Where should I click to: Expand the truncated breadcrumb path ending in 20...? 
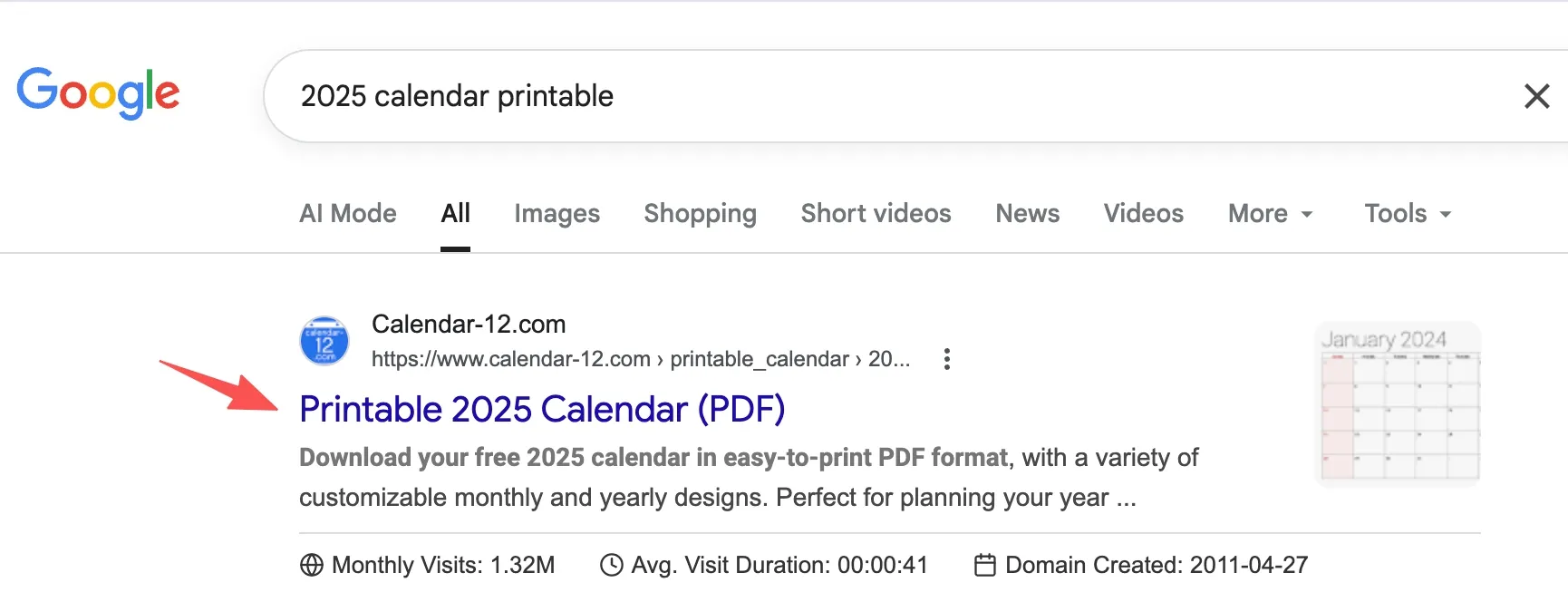[x=893, y=359]
